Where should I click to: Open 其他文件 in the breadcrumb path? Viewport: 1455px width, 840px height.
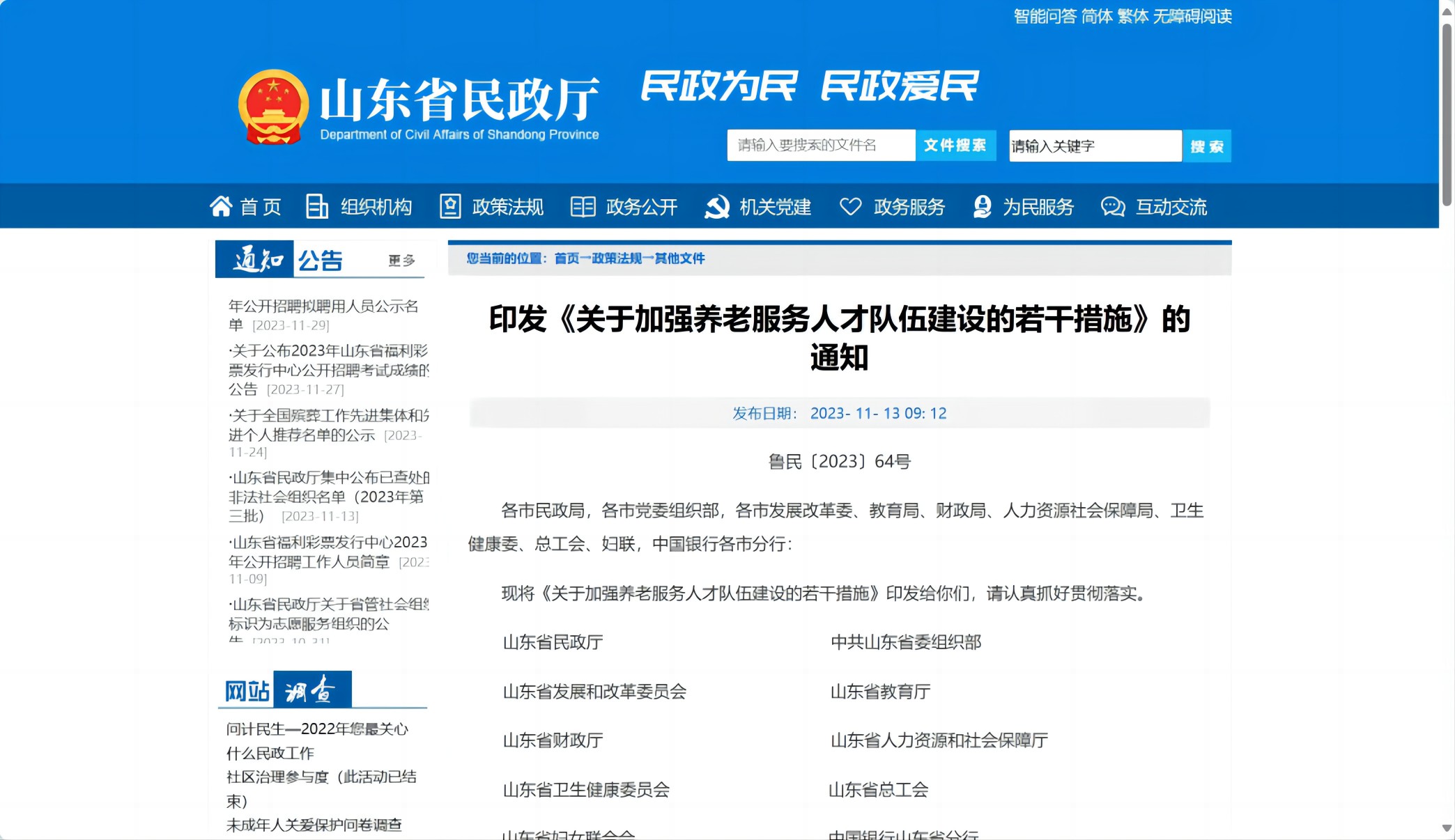[679, 258]
